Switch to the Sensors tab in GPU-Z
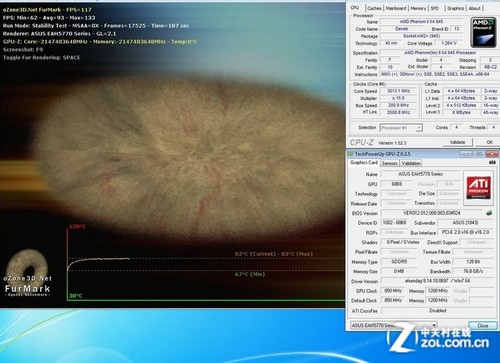The height and width of the screenshot is (363, 500). coord(389,163)
